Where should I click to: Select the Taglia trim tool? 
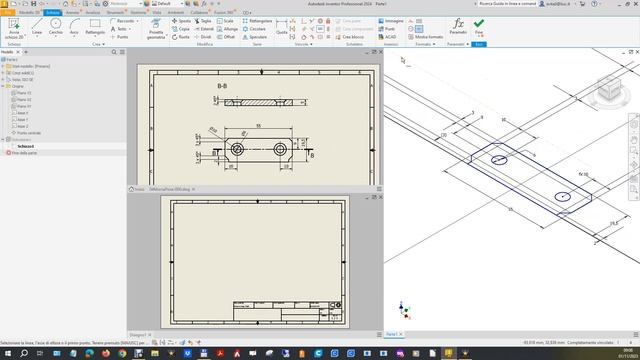tap(203, 21)
